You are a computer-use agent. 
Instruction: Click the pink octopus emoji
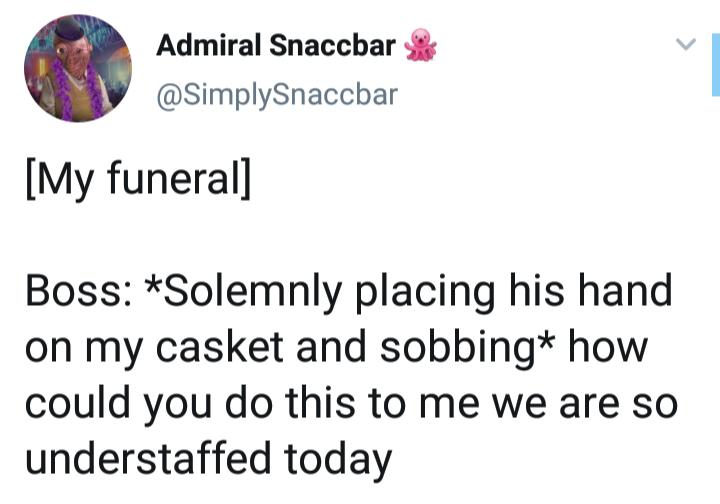coord(420,45)
